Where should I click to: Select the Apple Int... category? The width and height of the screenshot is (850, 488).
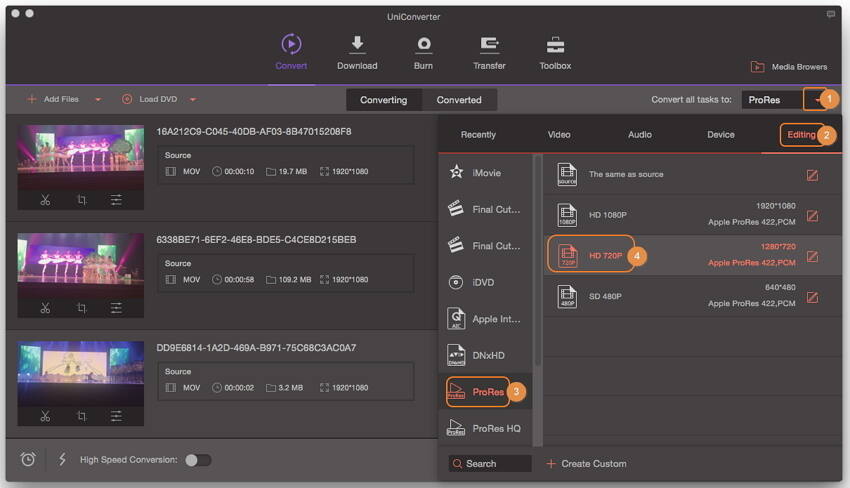coord(485,319)
